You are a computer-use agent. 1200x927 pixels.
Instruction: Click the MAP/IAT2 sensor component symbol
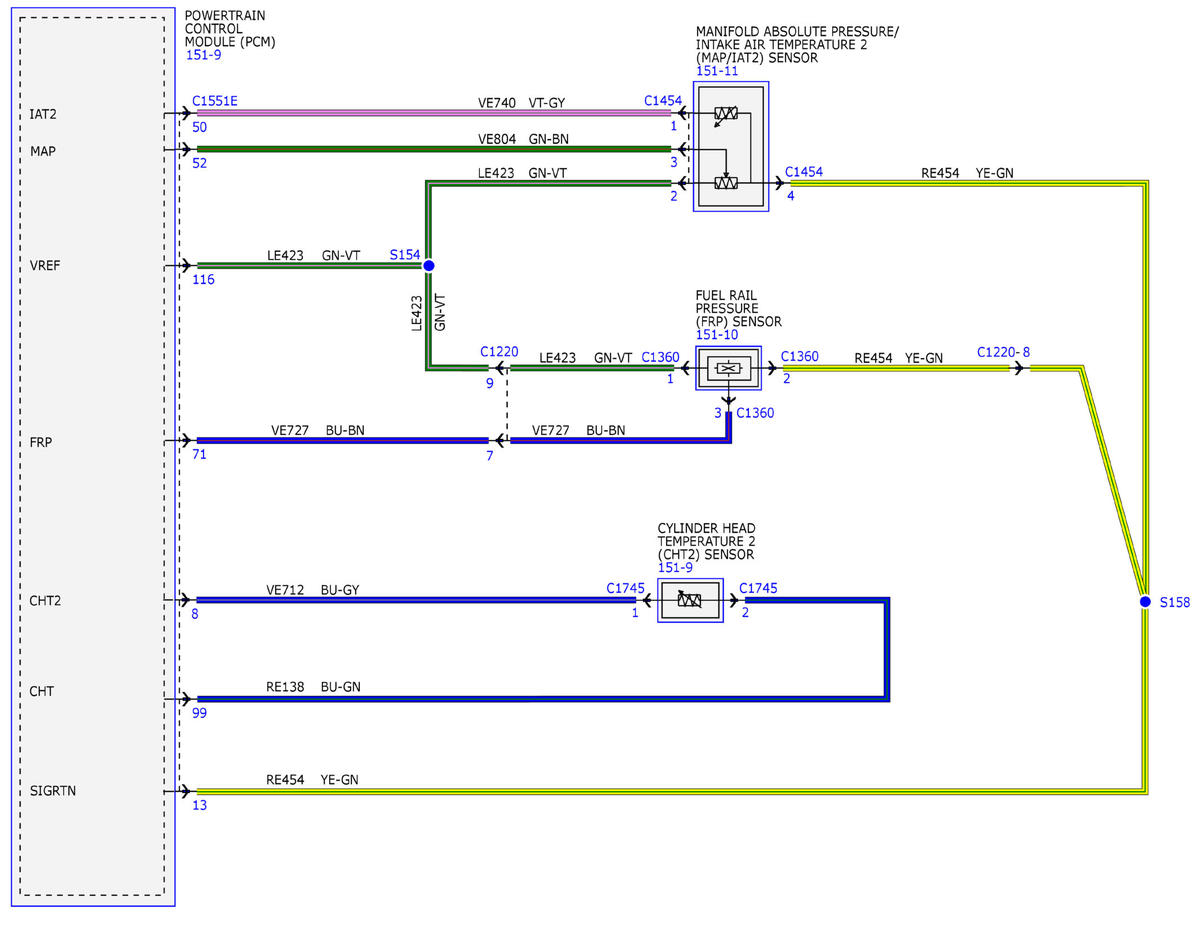pos(731,146)
